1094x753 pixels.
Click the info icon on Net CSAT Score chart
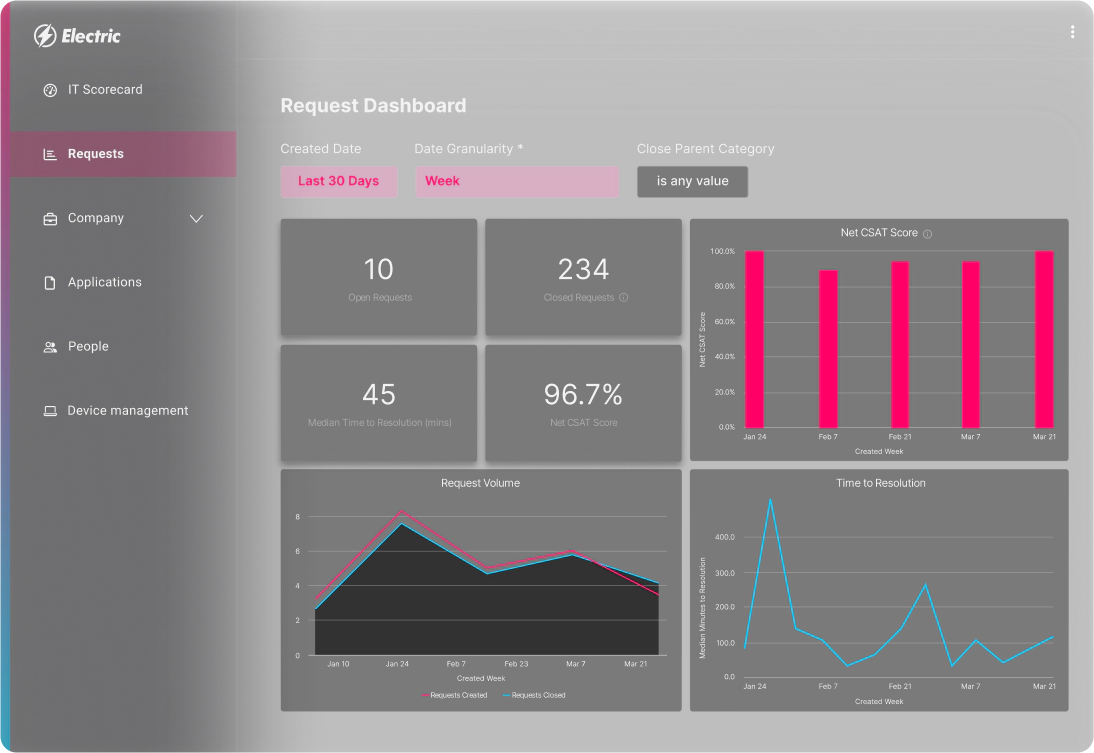pos(926,232)
